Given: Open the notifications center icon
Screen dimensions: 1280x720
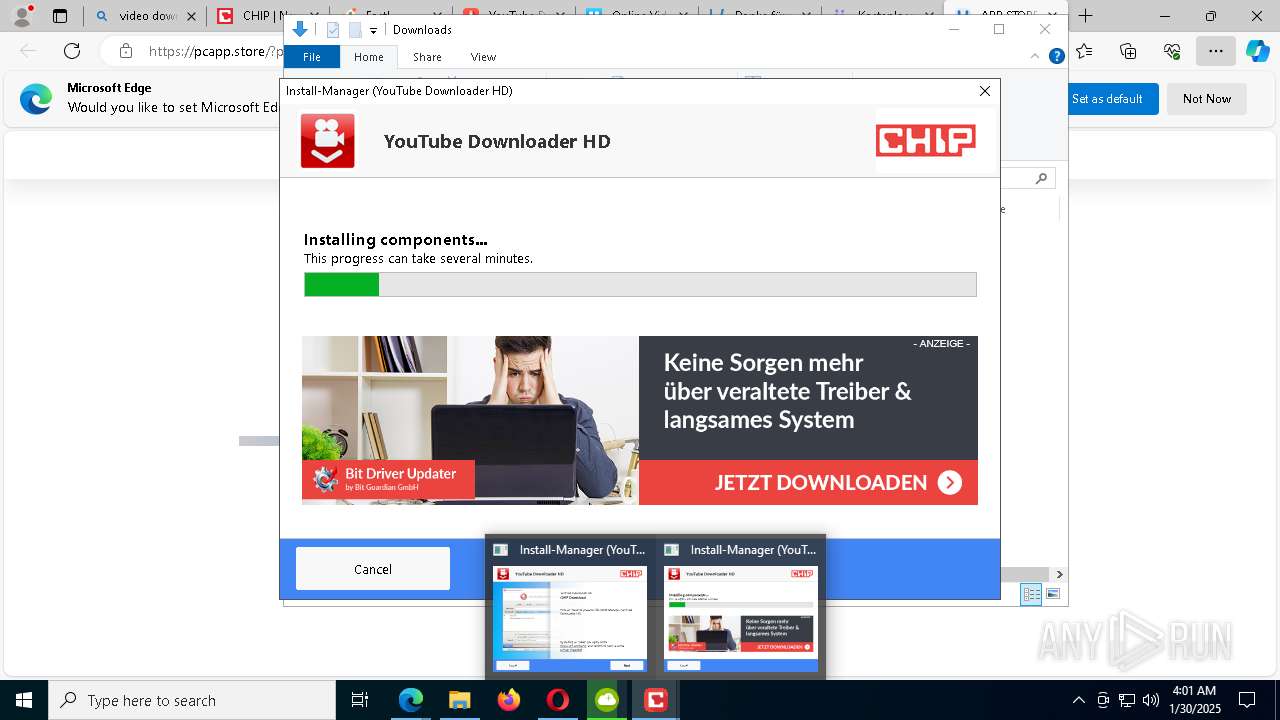Looking at the screenshot, I should click(x=1247, y=700).
